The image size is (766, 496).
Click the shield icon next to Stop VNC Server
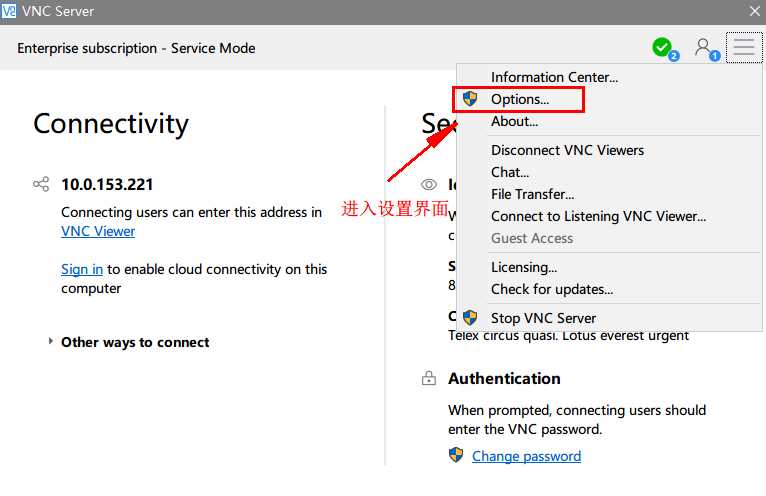click(469, 318)
